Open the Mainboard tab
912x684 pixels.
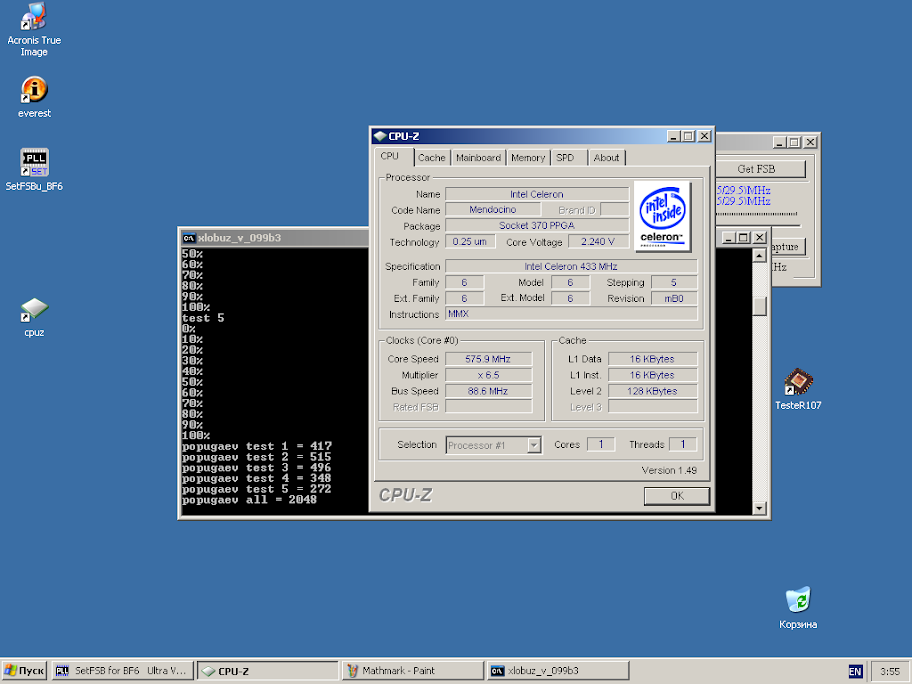pyautogui.click(x=478, y=158)
